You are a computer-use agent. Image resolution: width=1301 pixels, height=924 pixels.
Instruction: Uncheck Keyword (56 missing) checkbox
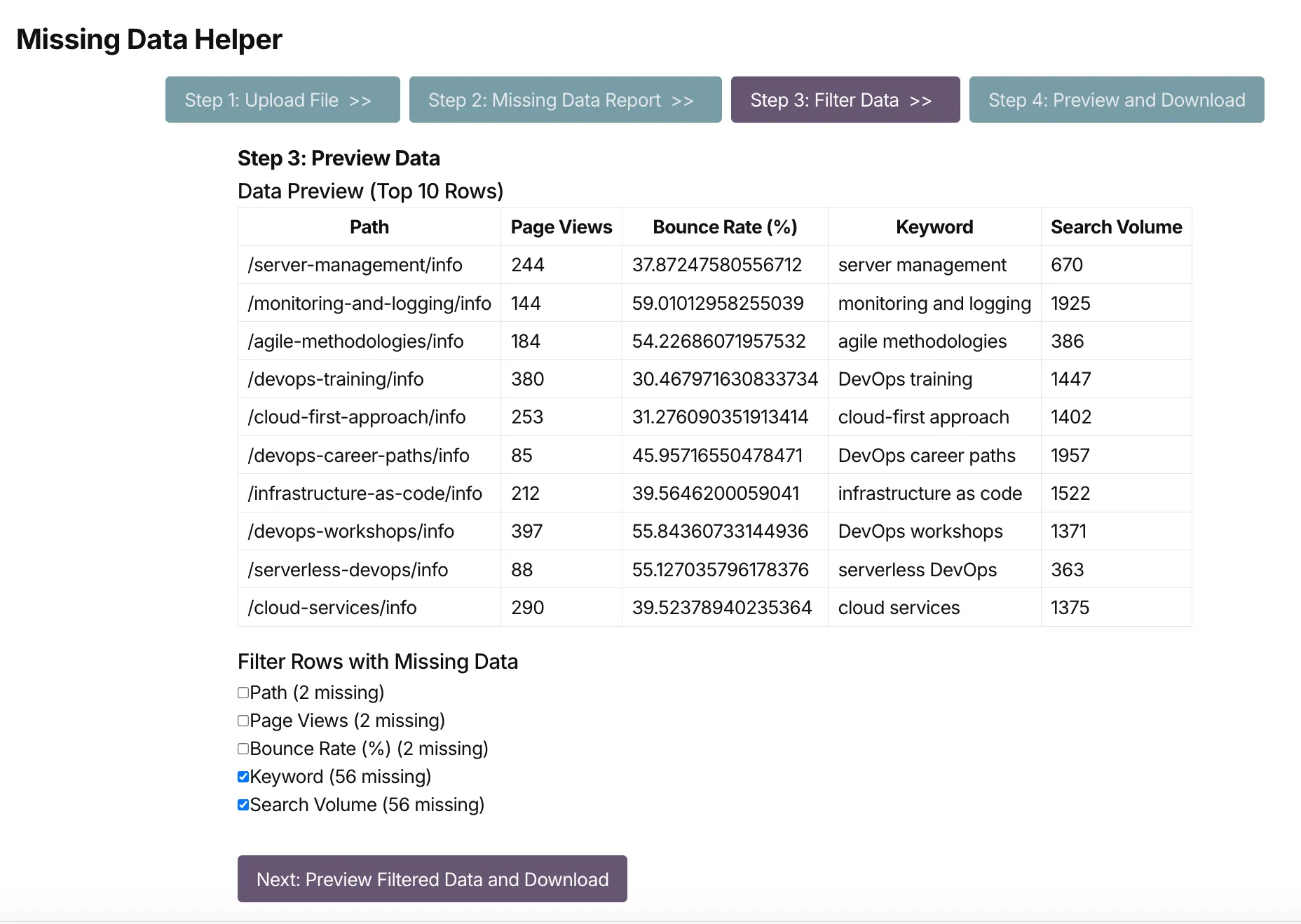pyautogui.click(x=243, y=777)
